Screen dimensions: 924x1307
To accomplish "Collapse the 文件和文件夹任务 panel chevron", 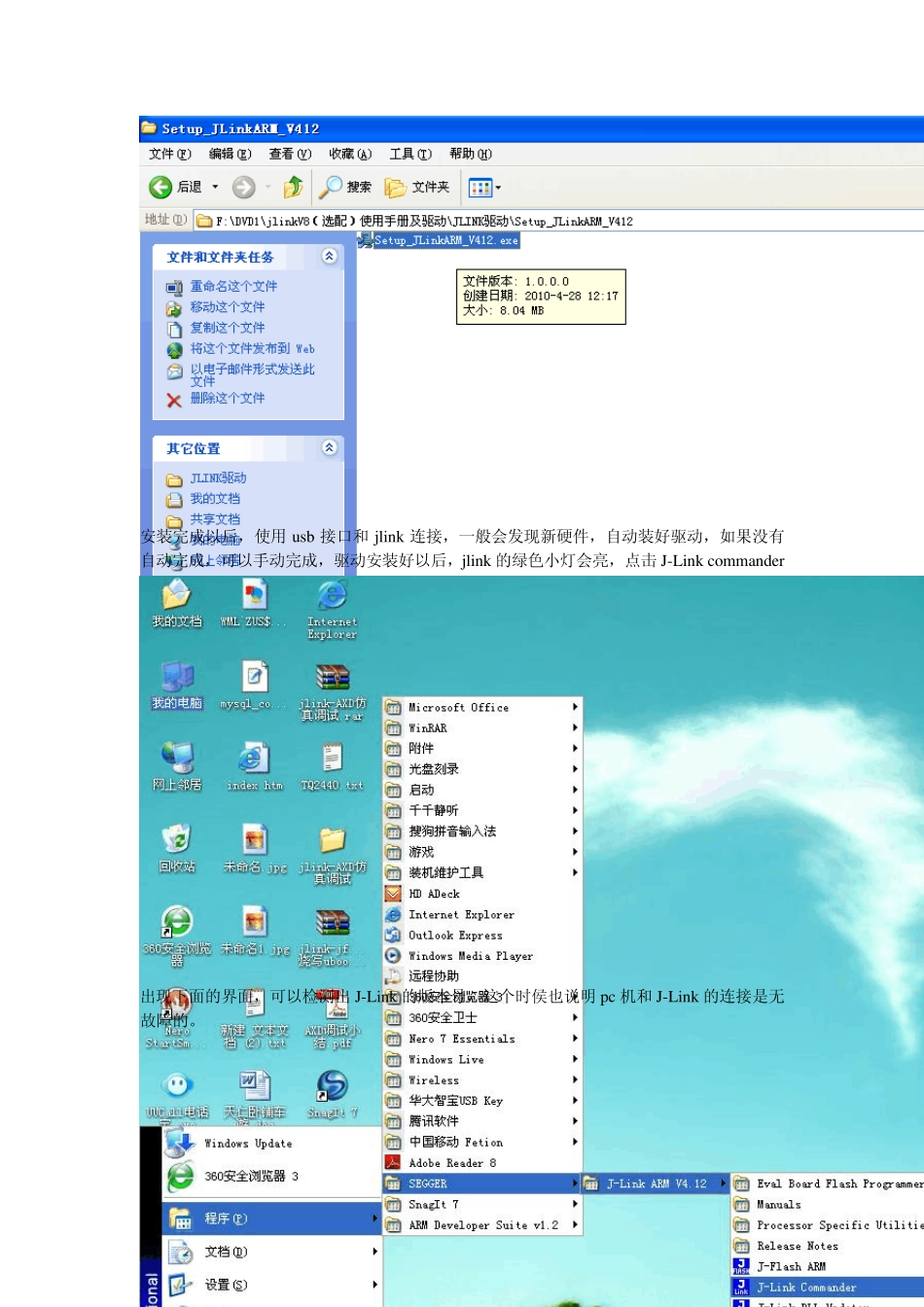I will 329,256.
